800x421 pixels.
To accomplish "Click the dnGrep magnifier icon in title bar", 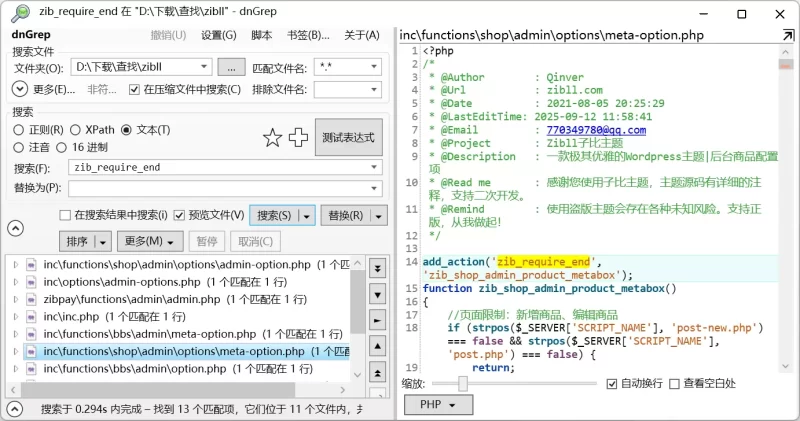I will coord(21,12).
